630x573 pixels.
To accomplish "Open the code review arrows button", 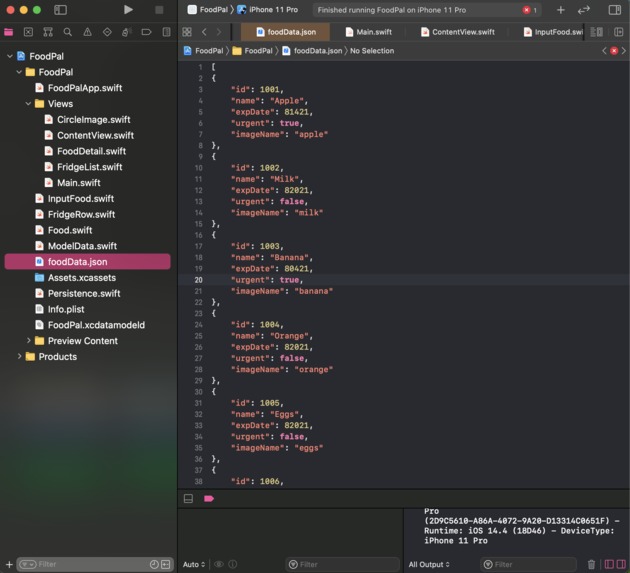I will [x=584, y=10].
